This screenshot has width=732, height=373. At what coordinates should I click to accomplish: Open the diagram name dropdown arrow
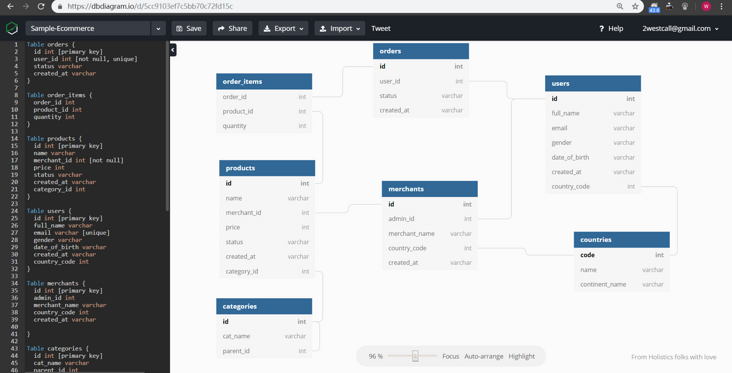(158, 28)
